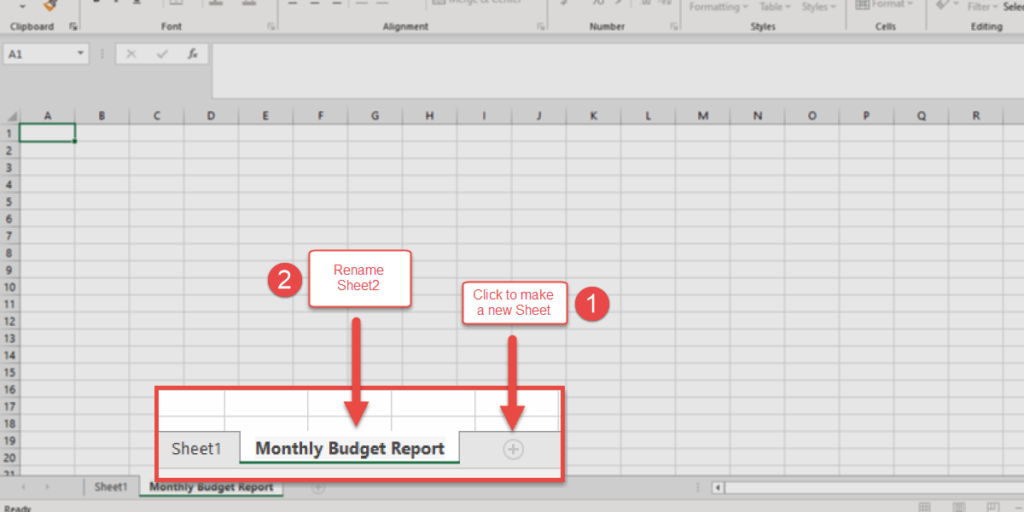
Task: Add a new sheet with the plus icon
Action: tap(318, 487)
